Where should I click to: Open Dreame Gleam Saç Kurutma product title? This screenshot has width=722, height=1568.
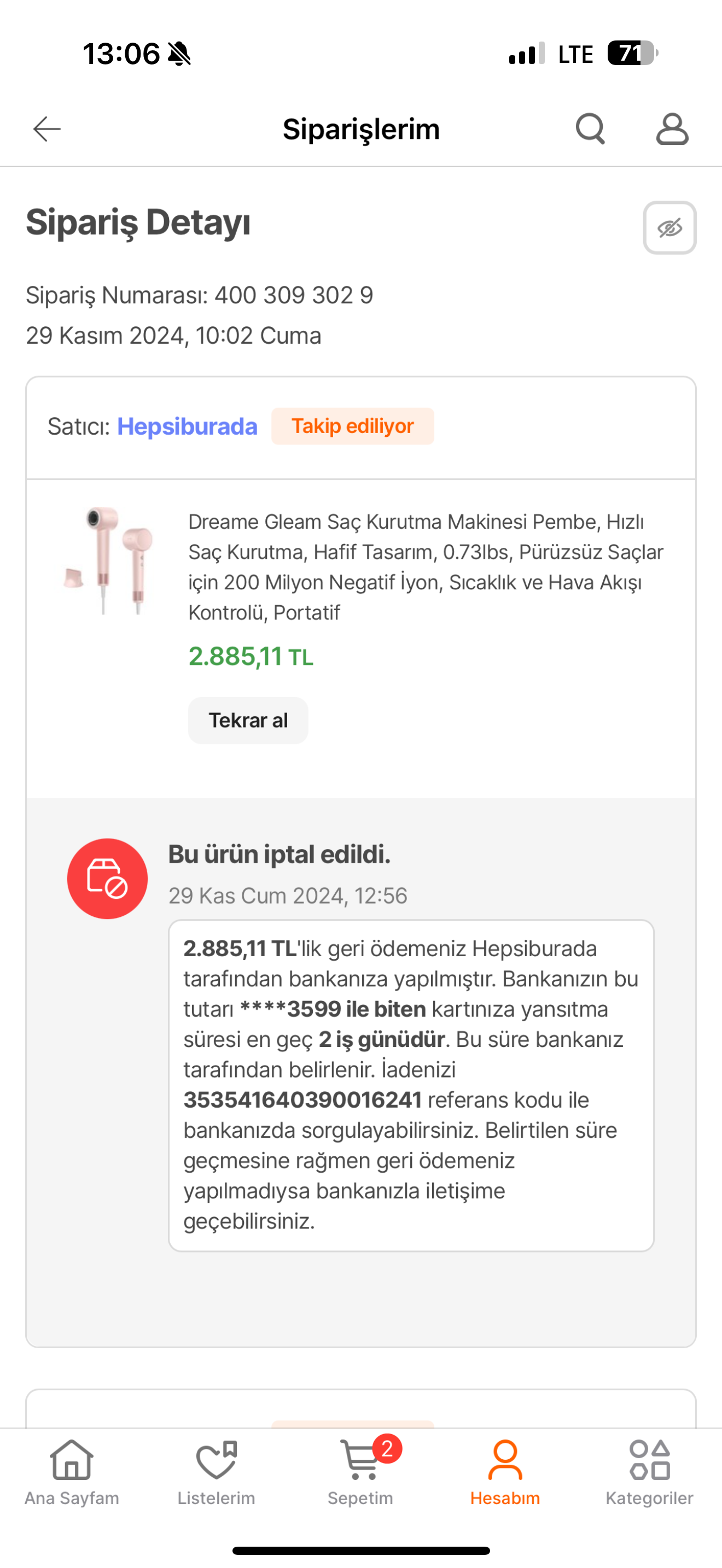tap(426, 567)
